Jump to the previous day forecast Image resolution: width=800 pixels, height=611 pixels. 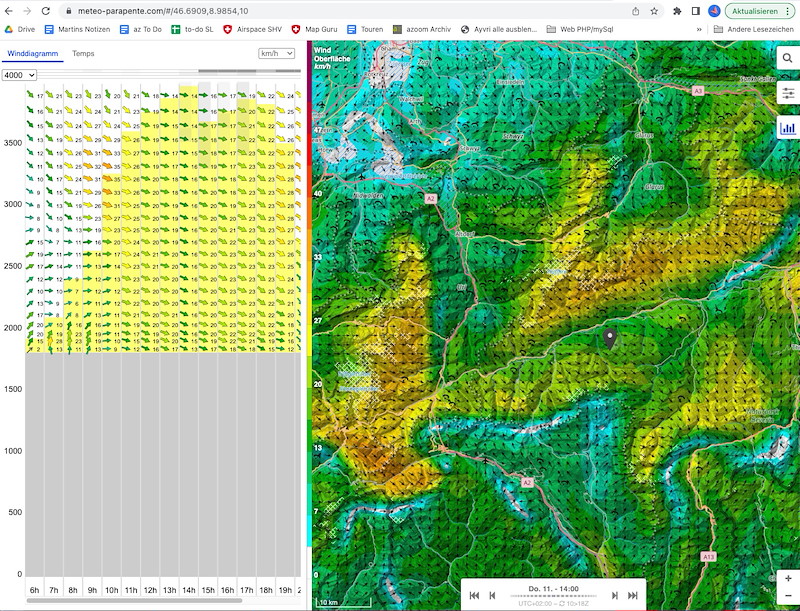coord(474,595)
